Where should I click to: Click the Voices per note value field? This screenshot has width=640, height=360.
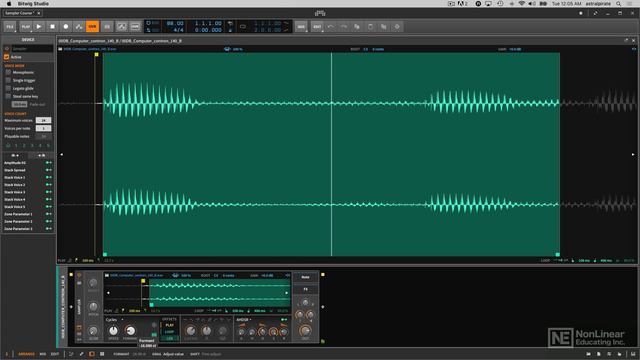tap(43, 128)
